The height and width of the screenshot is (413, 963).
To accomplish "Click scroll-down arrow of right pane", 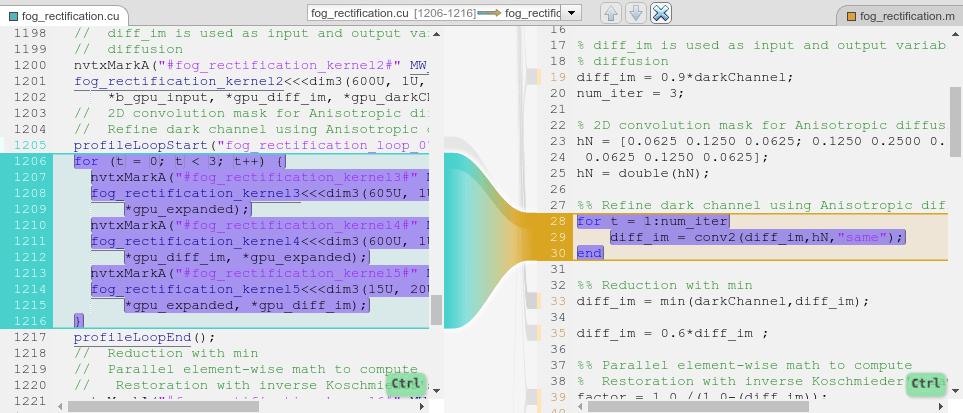I will [x=956, y=390].
